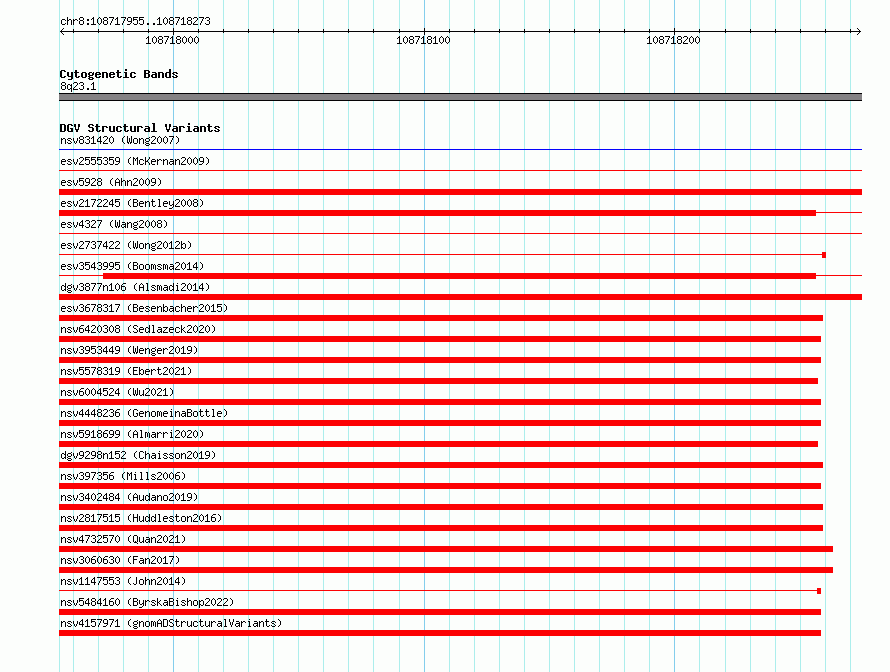Click the red bar of nsv3402484 (Audano2019)

pos(441,507)
